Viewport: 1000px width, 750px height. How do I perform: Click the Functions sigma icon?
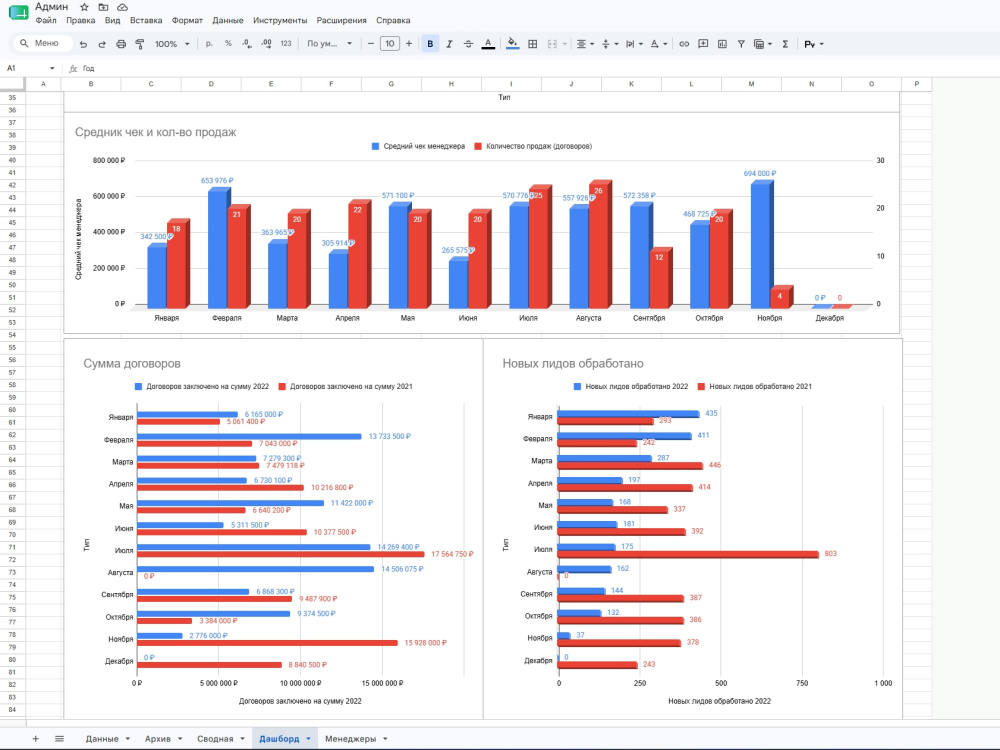point(785,44)
